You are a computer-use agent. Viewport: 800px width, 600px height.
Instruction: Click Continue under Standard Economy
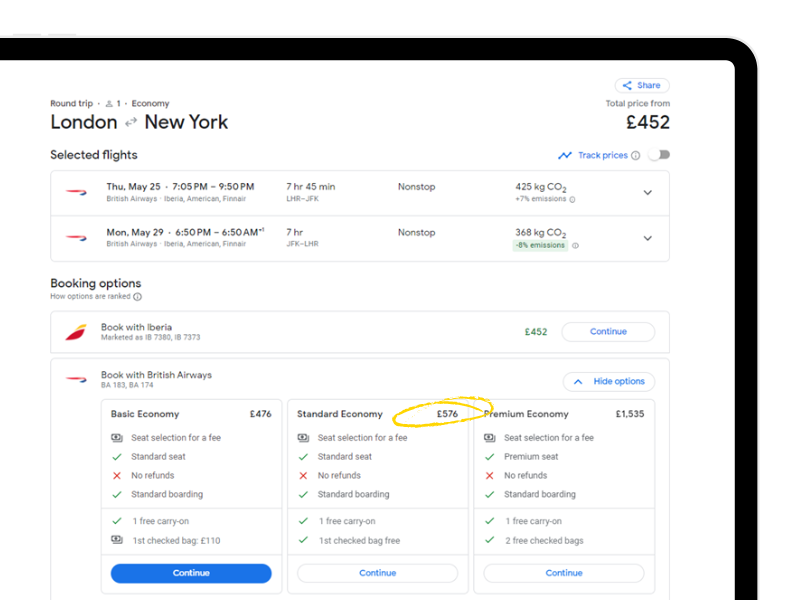(x=377, y=573)
